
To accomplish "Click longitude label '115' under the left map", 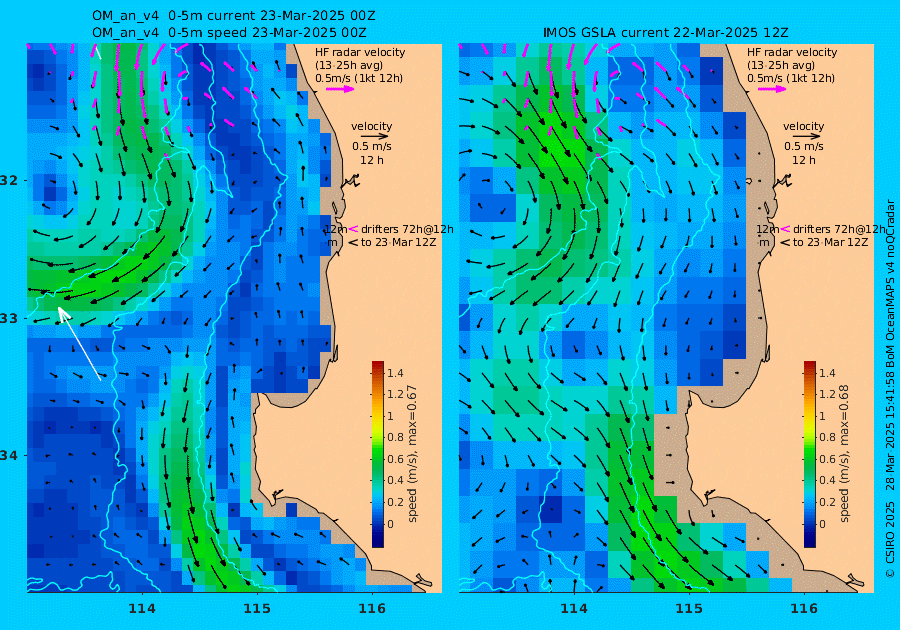I will click(257, 609).
